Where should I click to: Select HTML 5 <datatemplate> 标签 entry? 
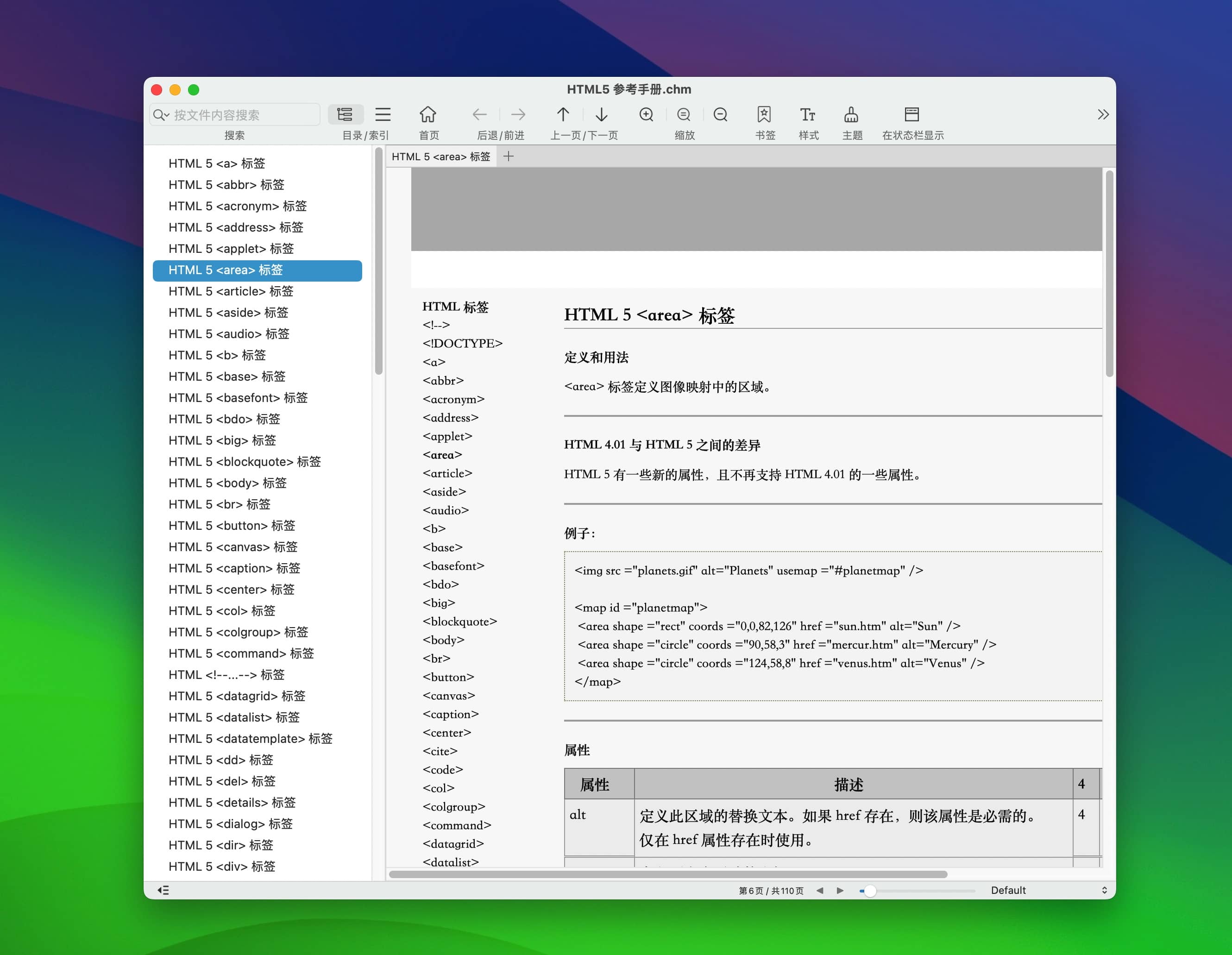tap(257, 738)
